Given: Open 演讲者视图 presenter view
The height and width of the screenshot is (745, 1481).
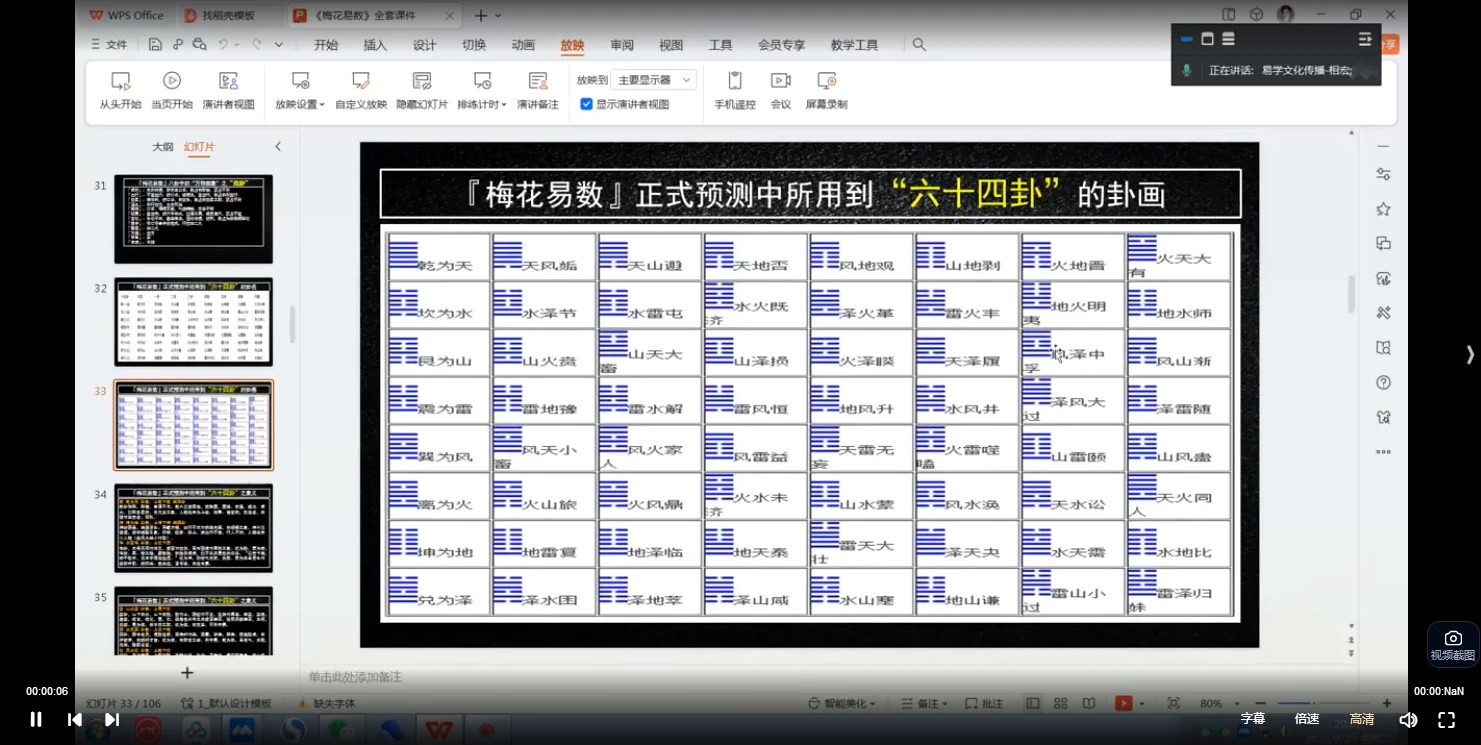Looking at the screenshot, I should tap(229, 90).
